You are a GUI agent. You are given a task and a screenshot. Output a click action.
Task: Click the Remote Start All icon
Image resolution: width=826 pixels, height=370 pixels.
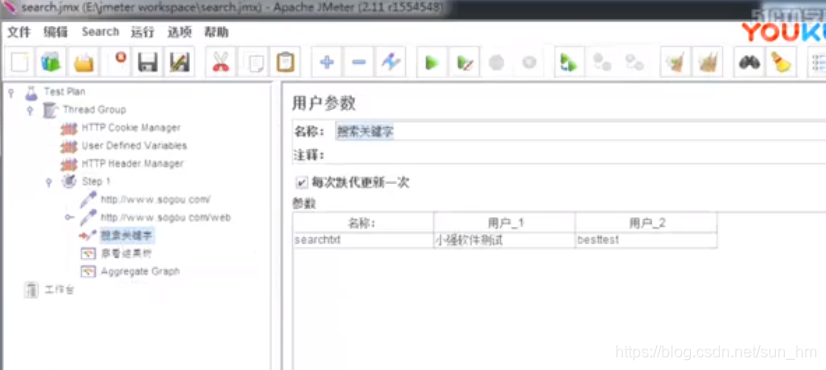click(x=569, y=63)
